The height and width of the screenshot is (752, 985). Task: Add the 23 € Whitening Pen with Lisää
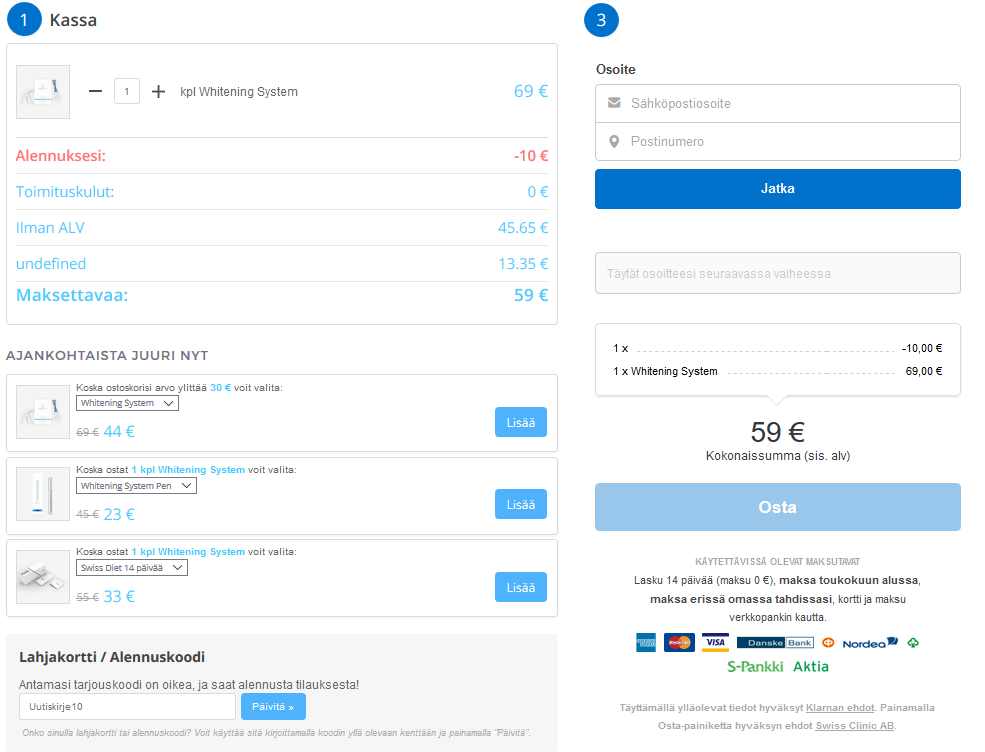pos(520,505)
